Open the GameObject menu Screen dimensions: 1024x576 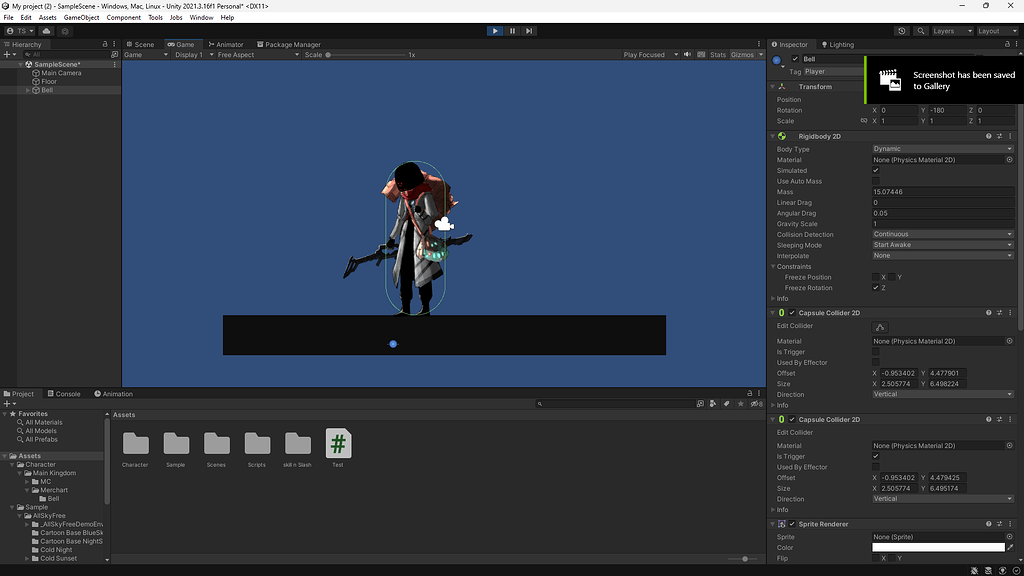point(80,16)
